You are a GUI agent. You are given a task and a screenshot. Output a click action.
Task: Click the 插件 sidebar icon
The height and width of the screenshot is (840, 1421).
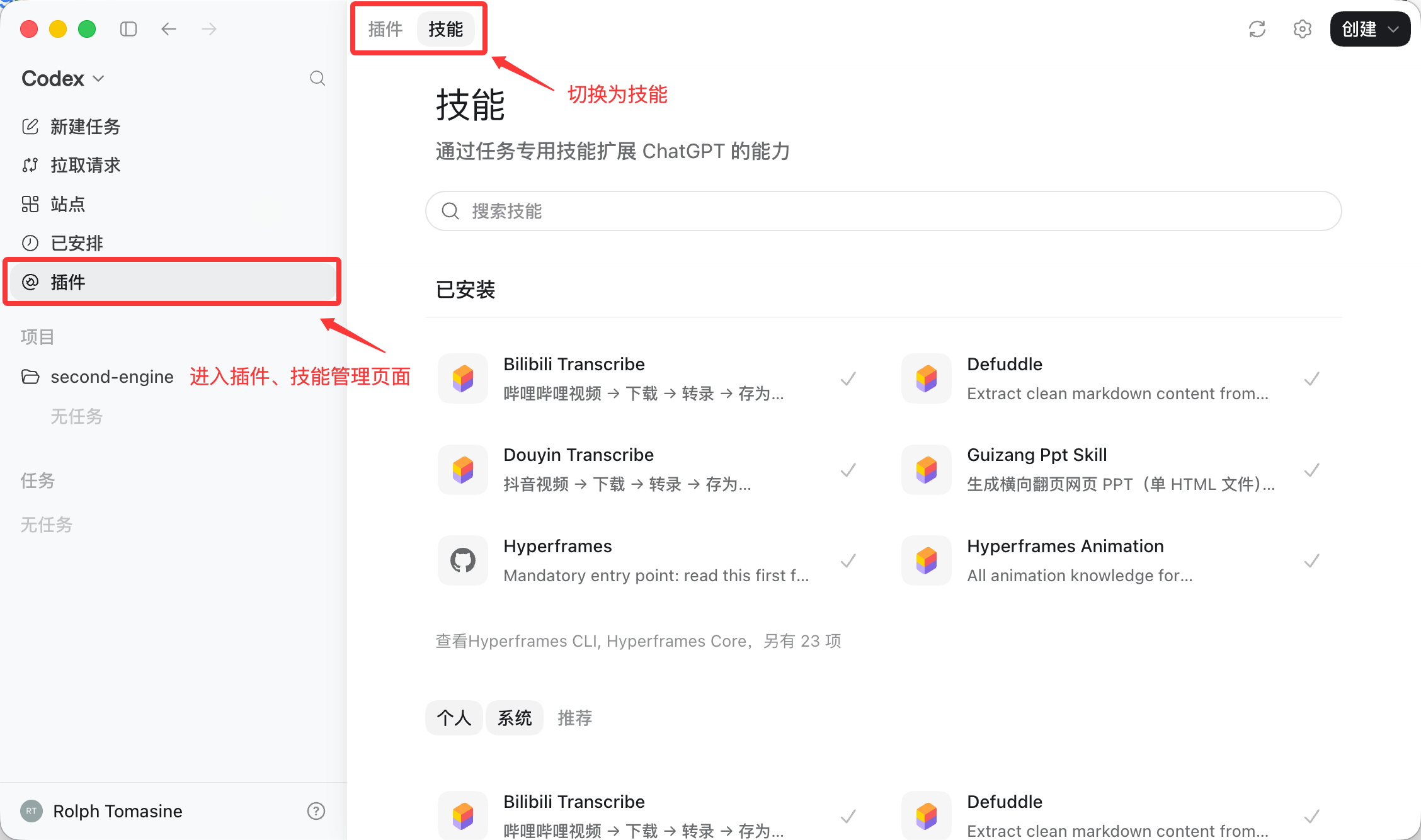(30, 281)
